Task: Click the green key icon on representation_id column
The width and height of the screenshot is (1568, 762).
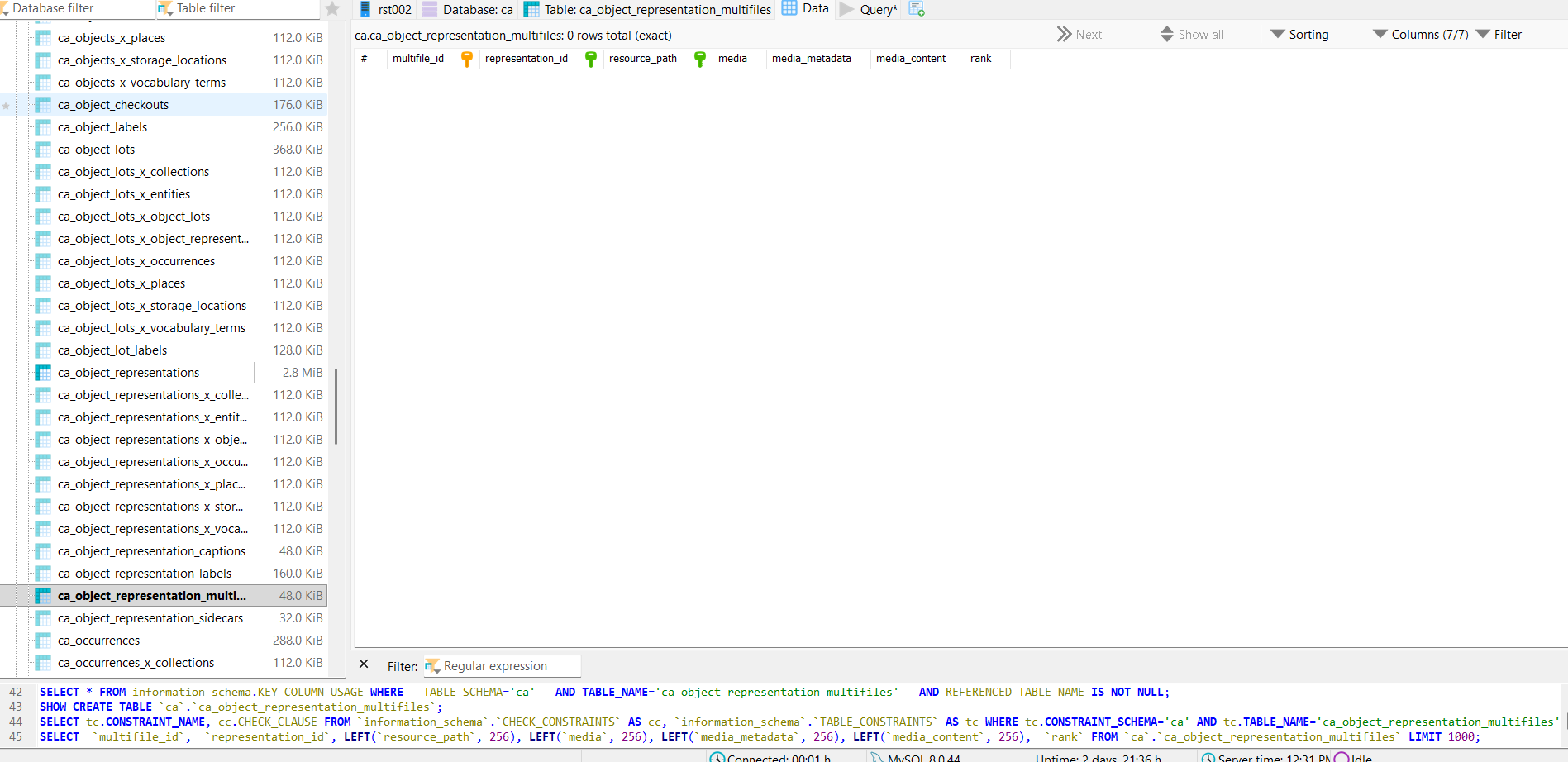Action: (591, 59)
